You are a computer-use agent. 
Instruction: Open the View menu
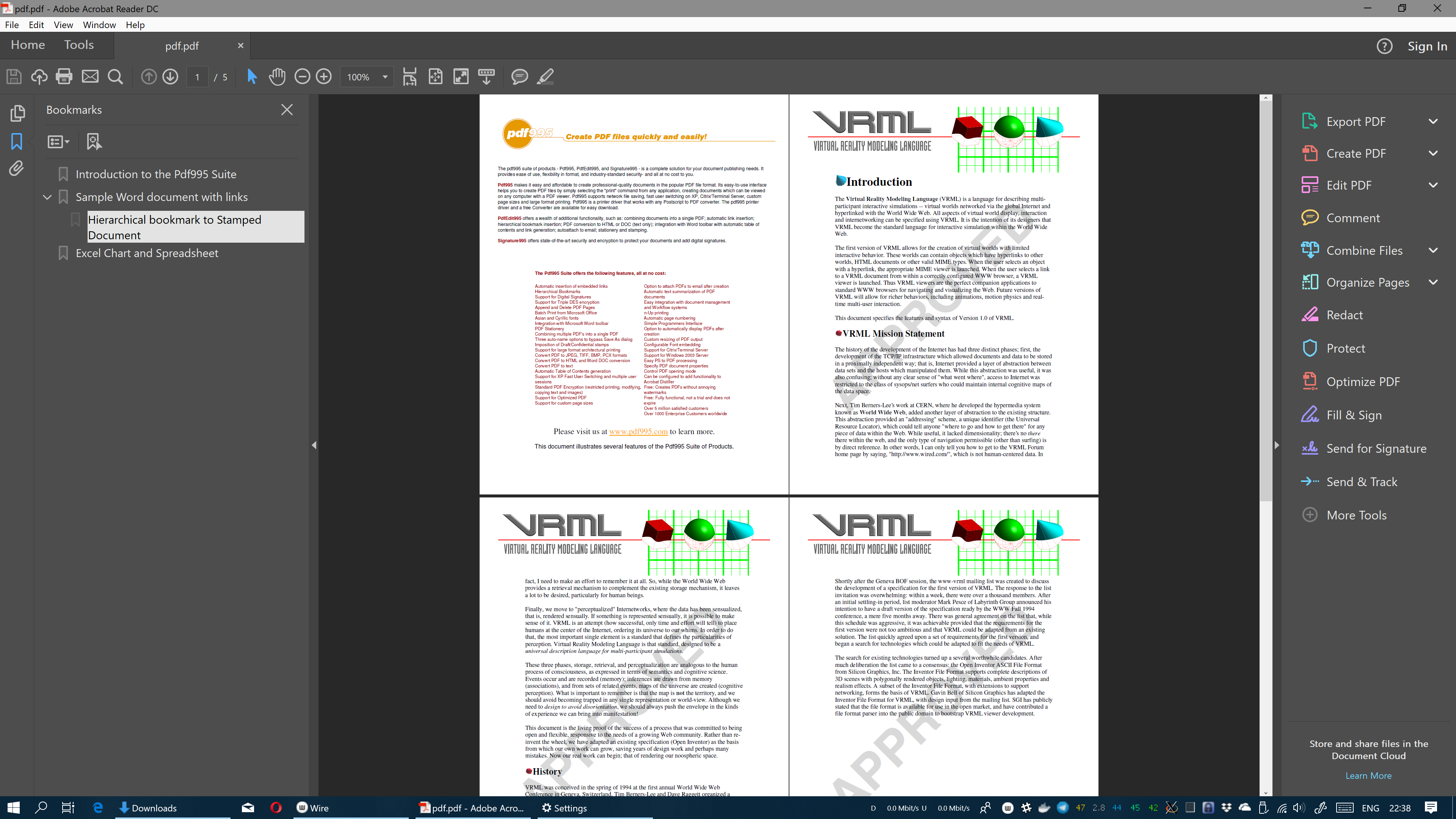63,25
